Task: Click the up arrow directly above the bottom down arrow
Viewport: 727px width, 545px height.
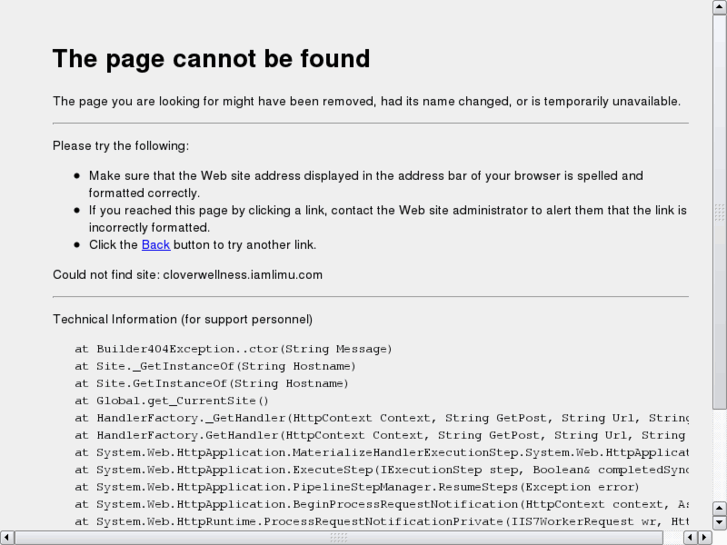Action: click(719, 507)
